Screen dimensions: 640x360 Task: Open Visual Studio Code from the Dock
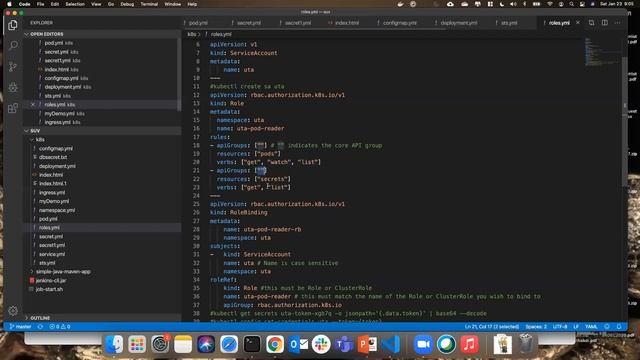391,344
